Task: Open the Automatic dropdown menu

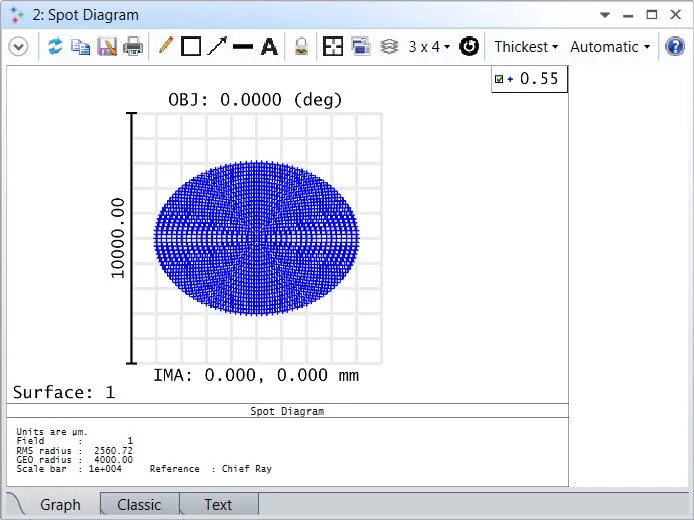Action: click(610, 47)
